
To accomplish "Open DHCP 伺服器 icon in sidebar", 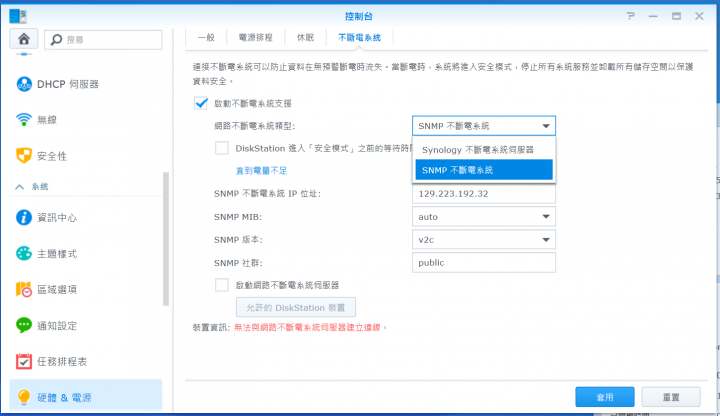I will 24,84.
